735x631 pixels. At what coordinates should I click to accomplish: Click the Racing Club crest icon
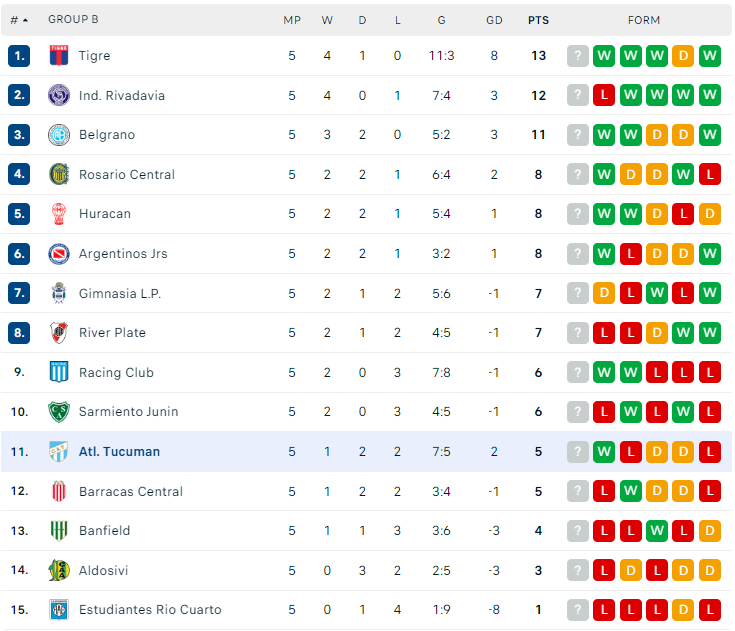click(x=59, y=372)
